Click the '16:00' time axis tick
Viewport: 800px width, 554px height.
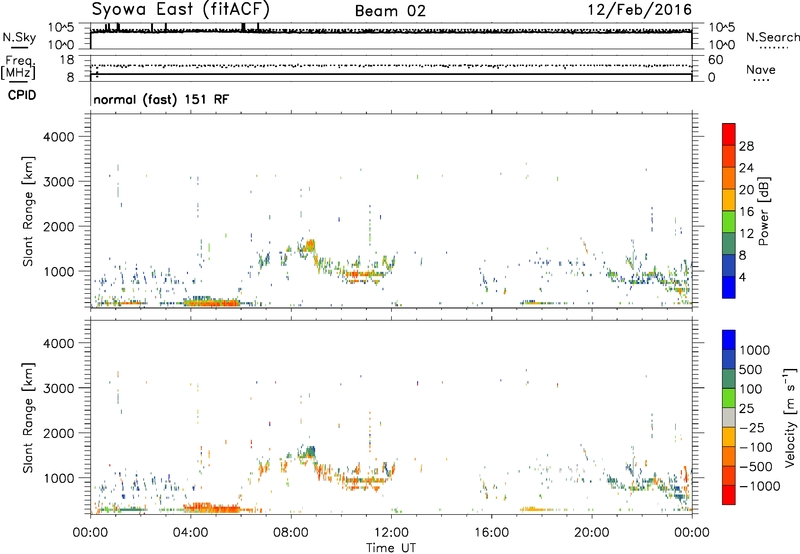point(491,533)
